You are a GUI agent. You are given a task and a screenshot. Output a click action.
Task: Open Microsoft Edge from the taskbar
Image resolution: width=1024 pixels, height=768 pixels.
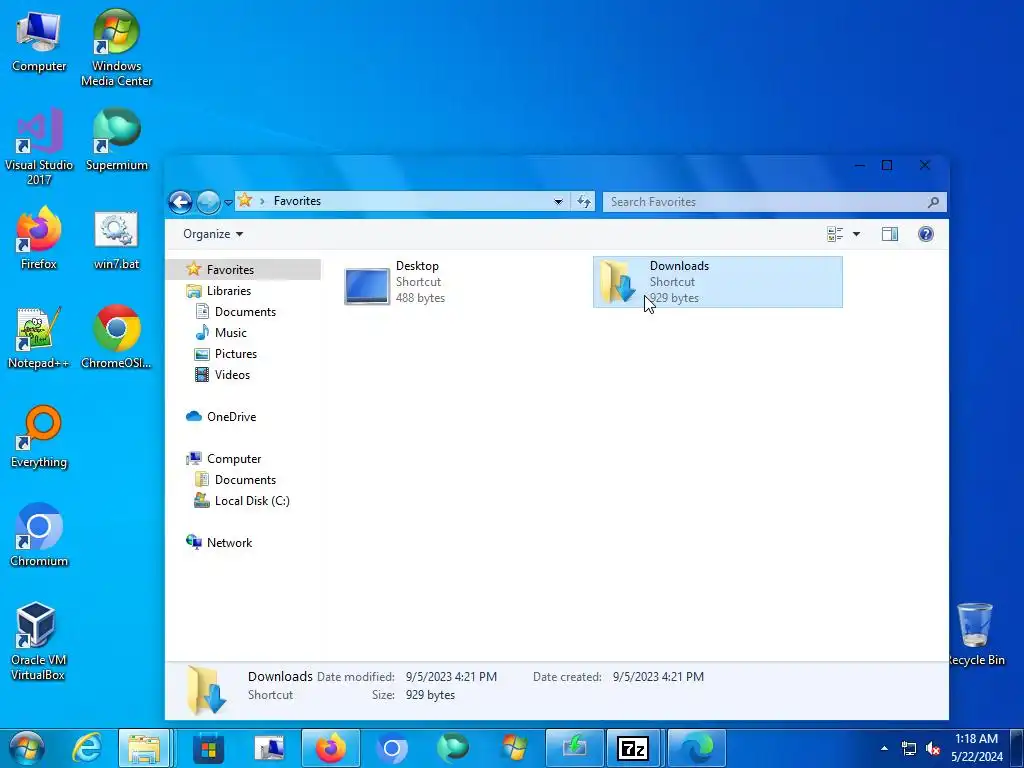coord(696,748)
